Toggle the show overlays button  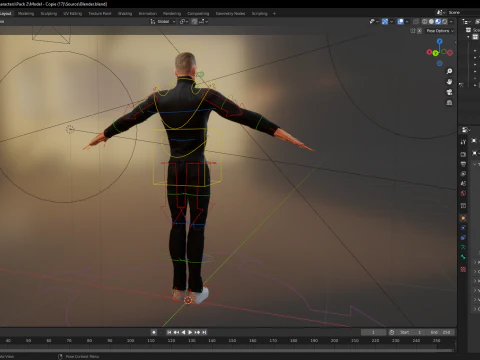pos(401,21)
